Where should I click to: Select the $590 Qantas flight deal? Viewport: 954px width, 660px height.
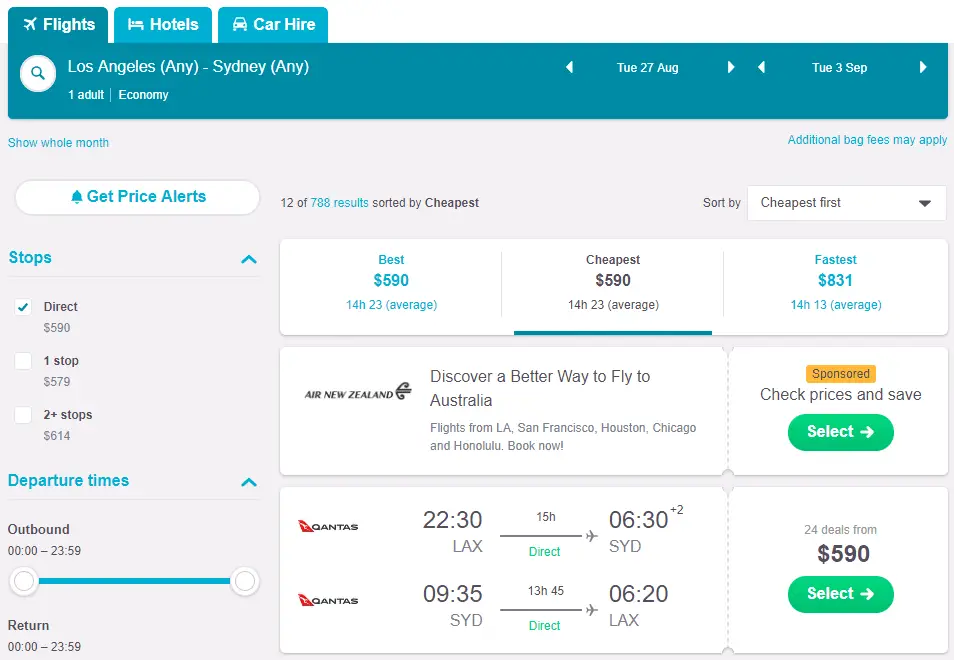[x=840, y=594]
